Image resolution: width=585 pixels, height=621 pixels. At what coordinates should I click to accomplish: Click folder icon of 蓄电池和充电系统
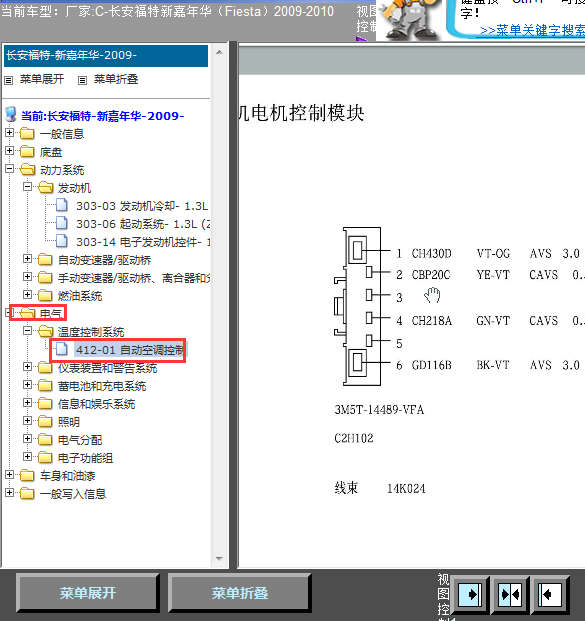coord(45,385)
